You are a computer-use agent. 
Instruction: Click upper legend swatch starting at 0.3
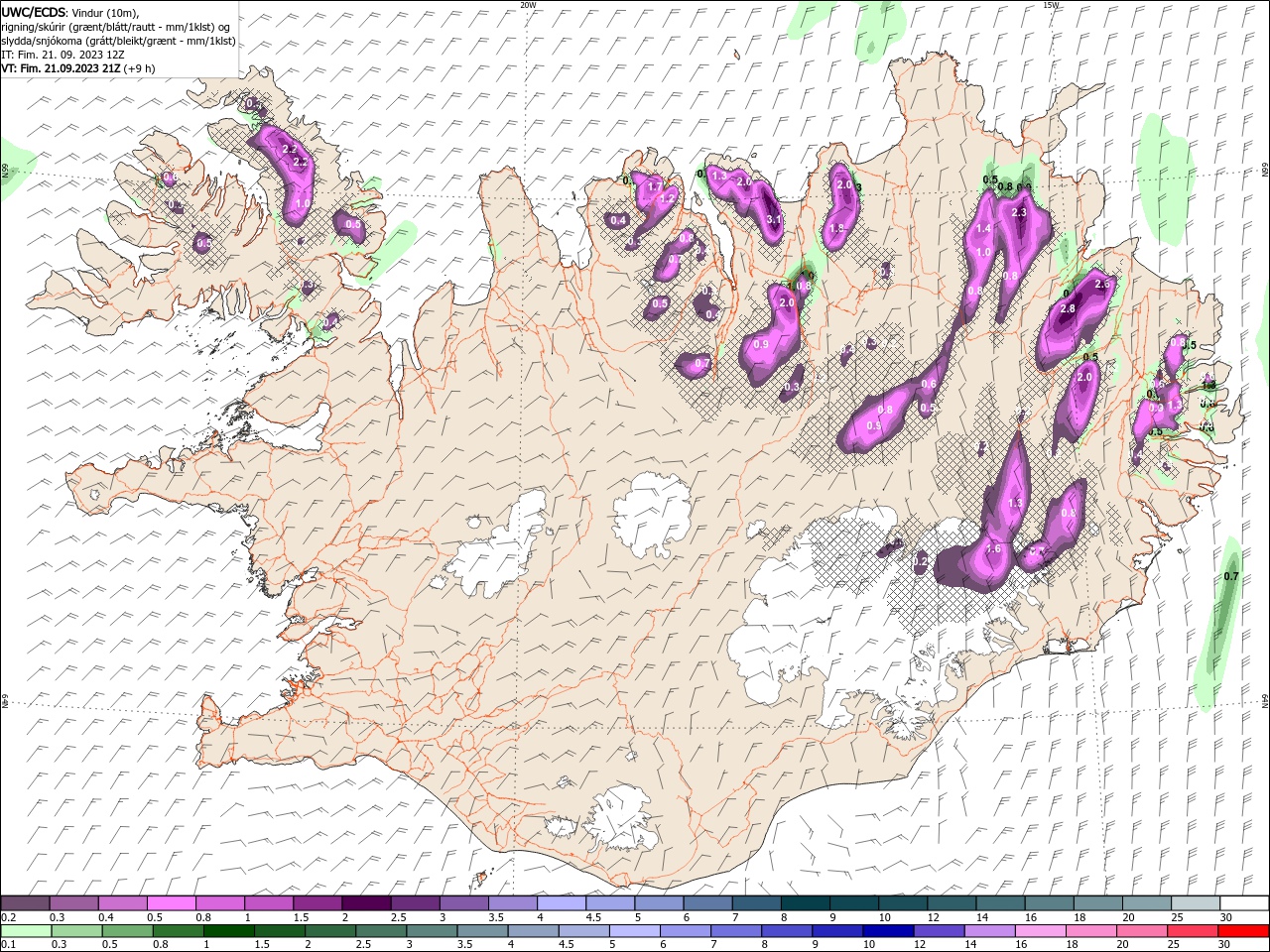[x=73, y=902]
